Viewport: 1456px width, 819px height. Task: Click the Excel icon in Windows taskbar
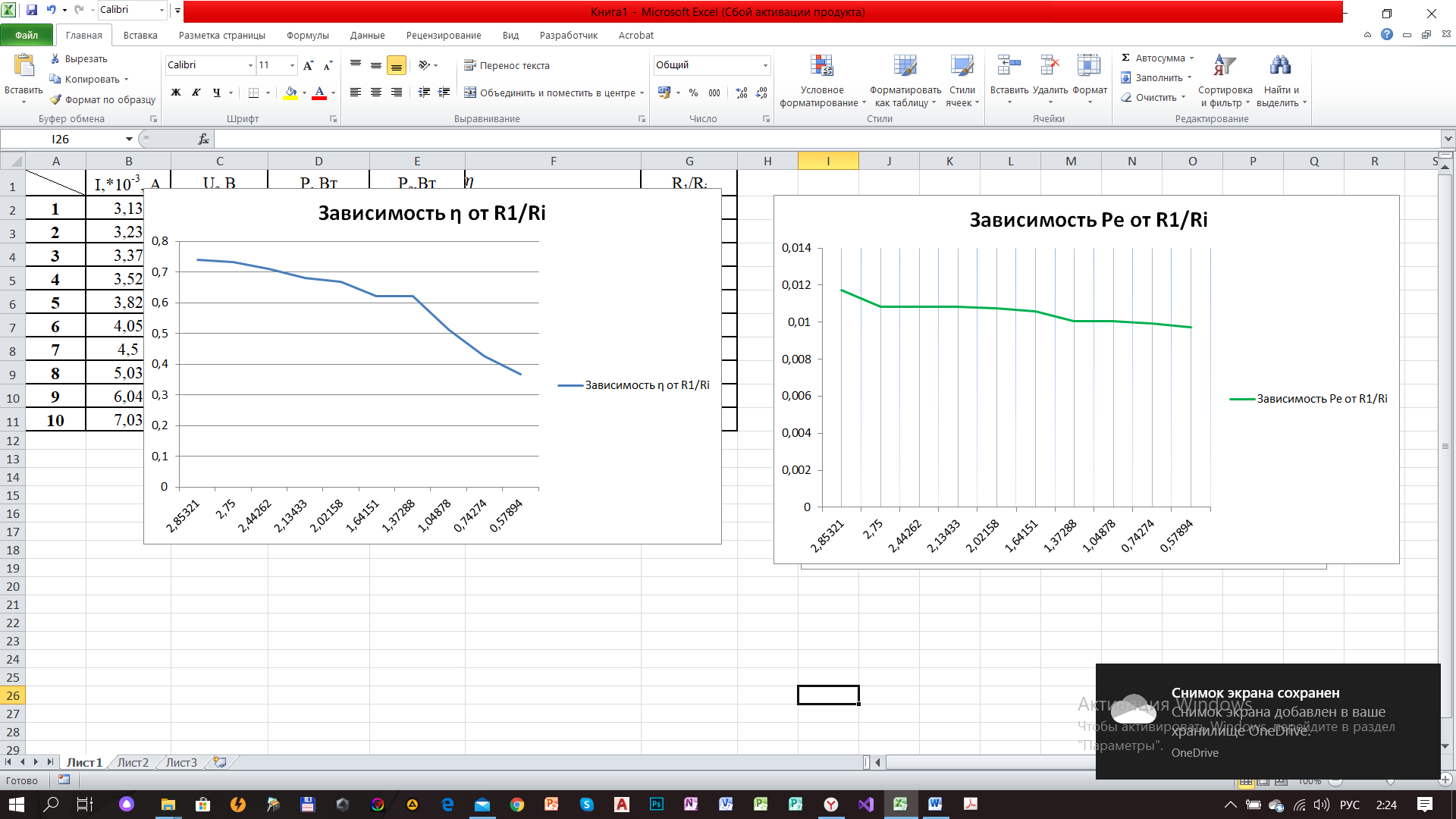(x=900, y=804)
